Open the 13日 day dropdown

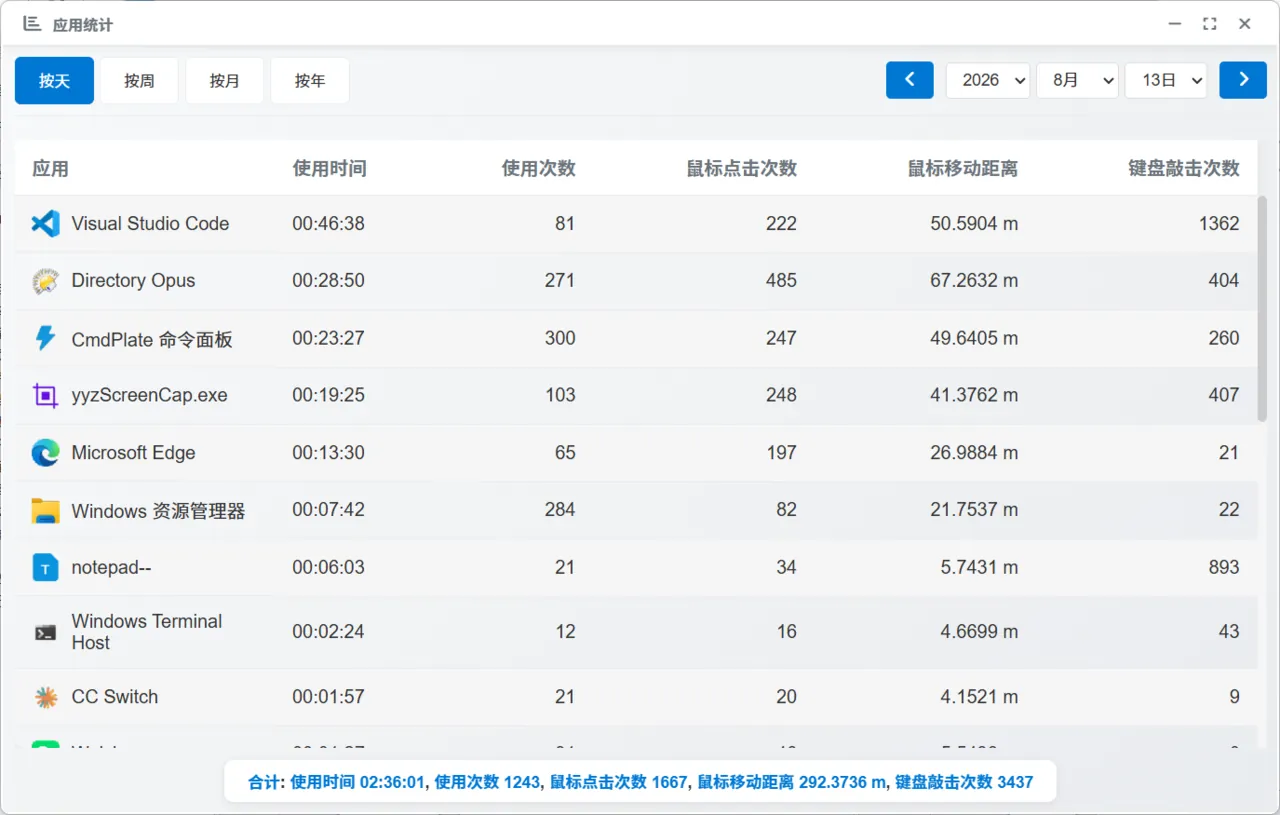[x=1166, y=80]
